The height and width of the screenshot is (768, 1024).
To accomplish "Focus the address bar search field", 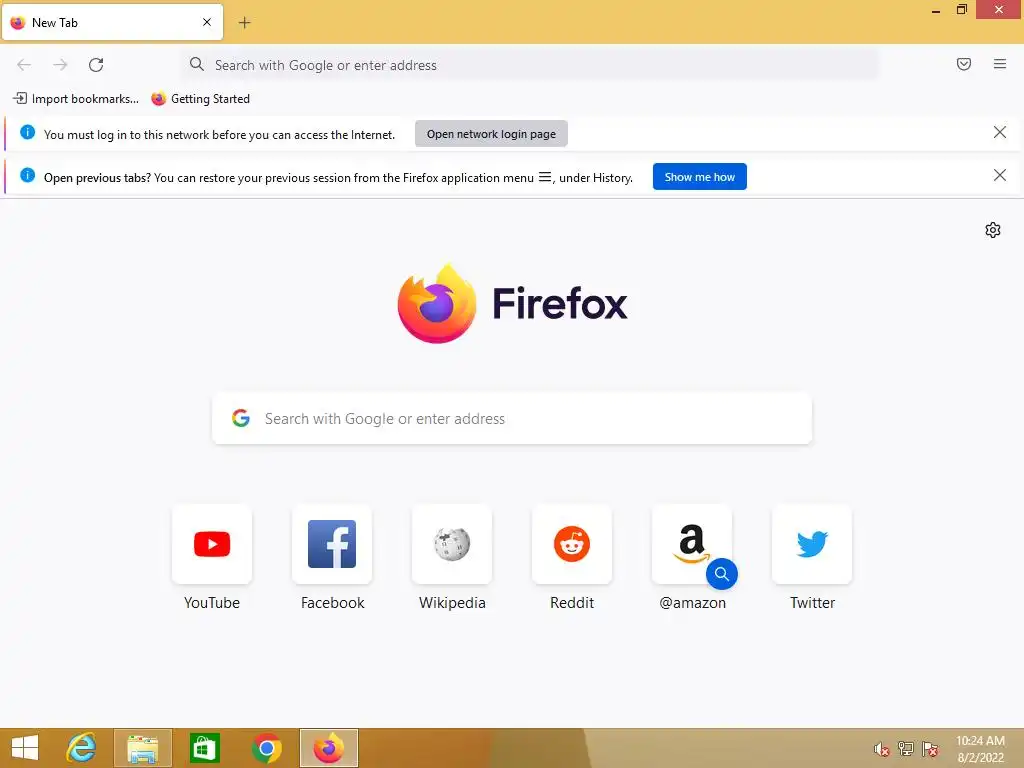I will point(530,65).
